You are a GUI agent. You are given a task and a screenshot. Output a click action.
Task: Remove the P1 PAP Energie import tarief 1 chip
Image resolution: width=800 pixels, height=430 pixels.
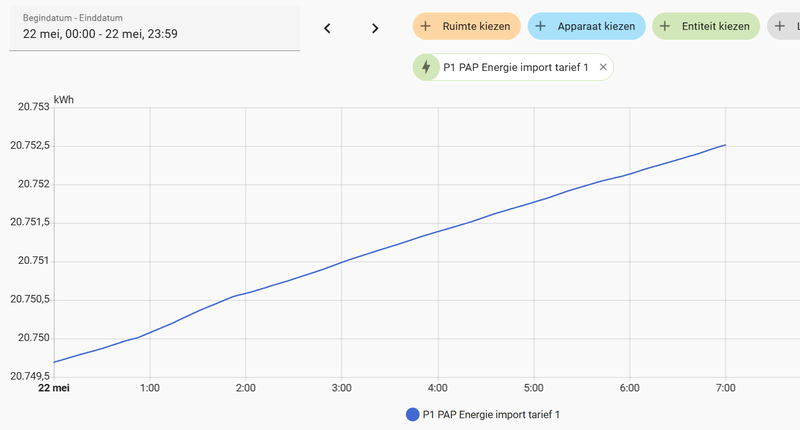click(x=602, y=67)
